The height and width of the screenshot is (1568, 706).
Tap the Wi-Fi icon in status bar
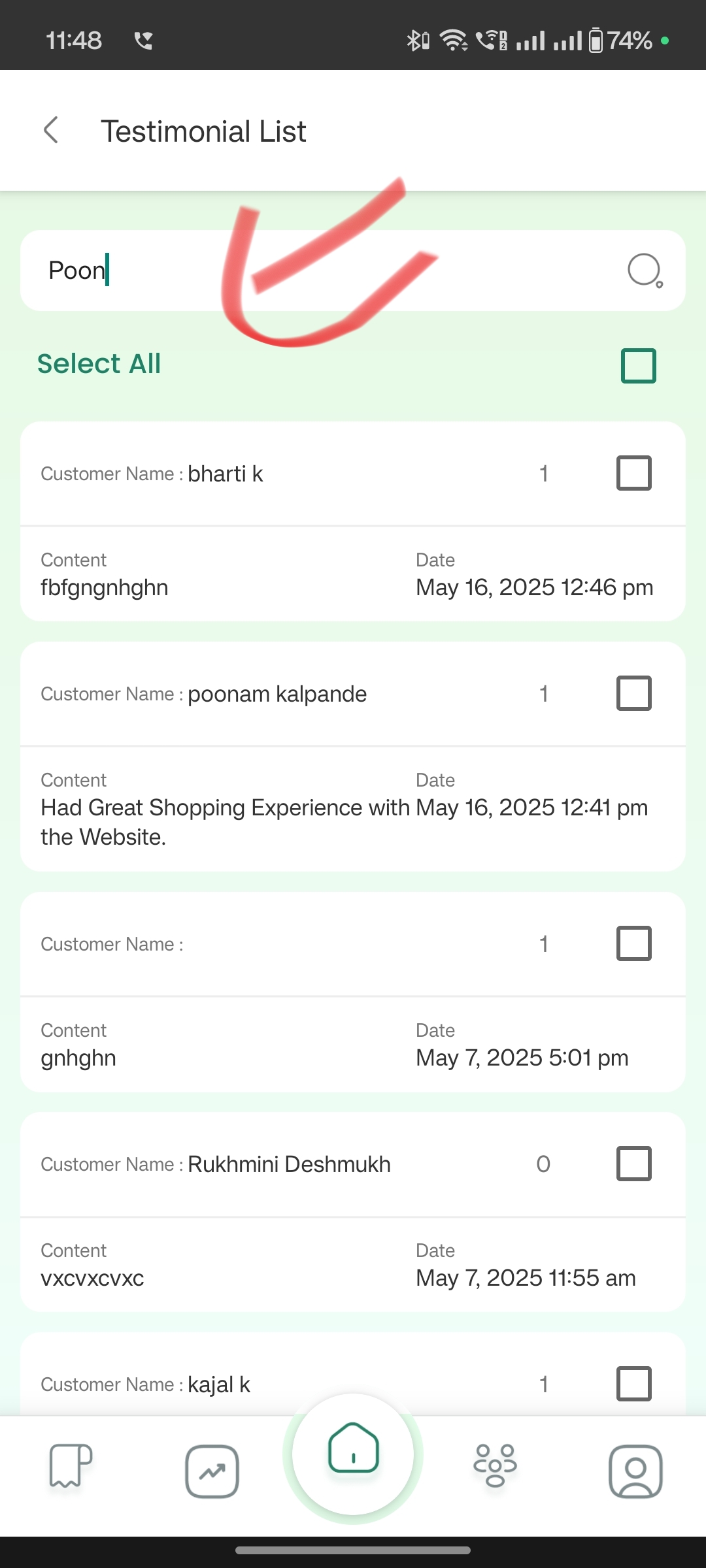coord(454,41)
